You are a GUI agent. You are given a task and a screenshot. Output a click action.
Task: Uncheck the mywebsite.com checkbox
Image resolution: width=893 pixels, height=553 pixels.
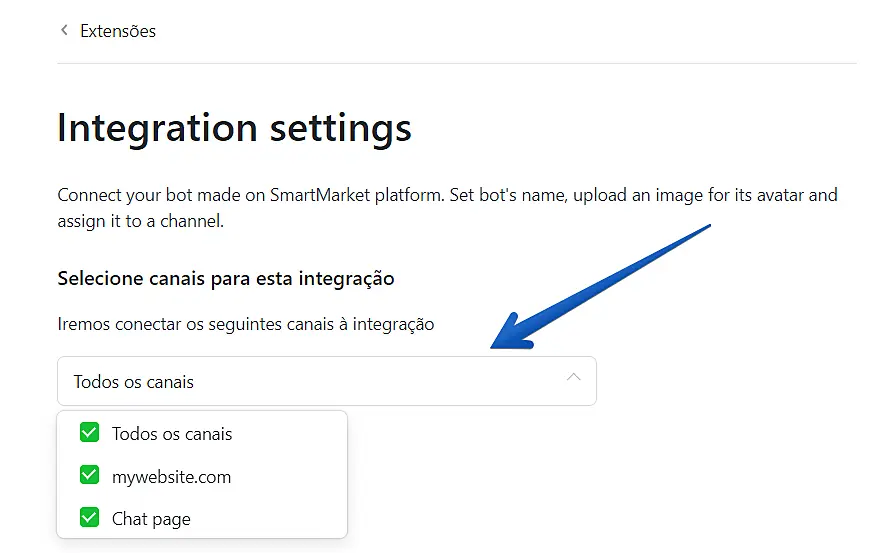coord(89,476)
